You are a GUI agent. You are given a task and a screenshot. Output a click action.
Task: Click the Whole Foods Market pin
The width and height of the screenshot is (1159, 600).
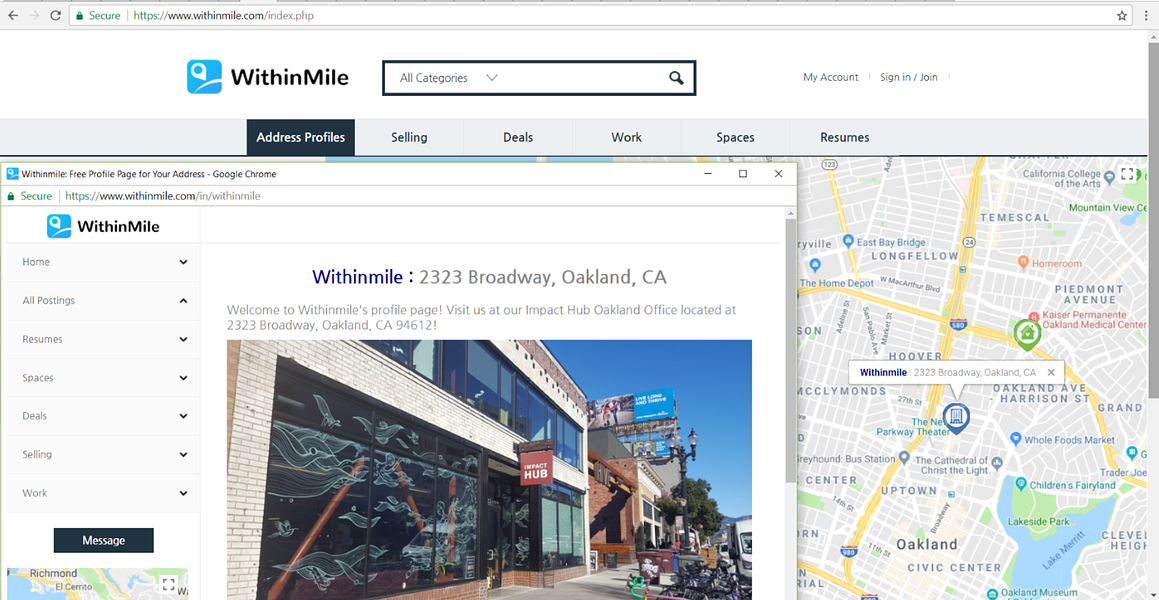(1016, 440)
